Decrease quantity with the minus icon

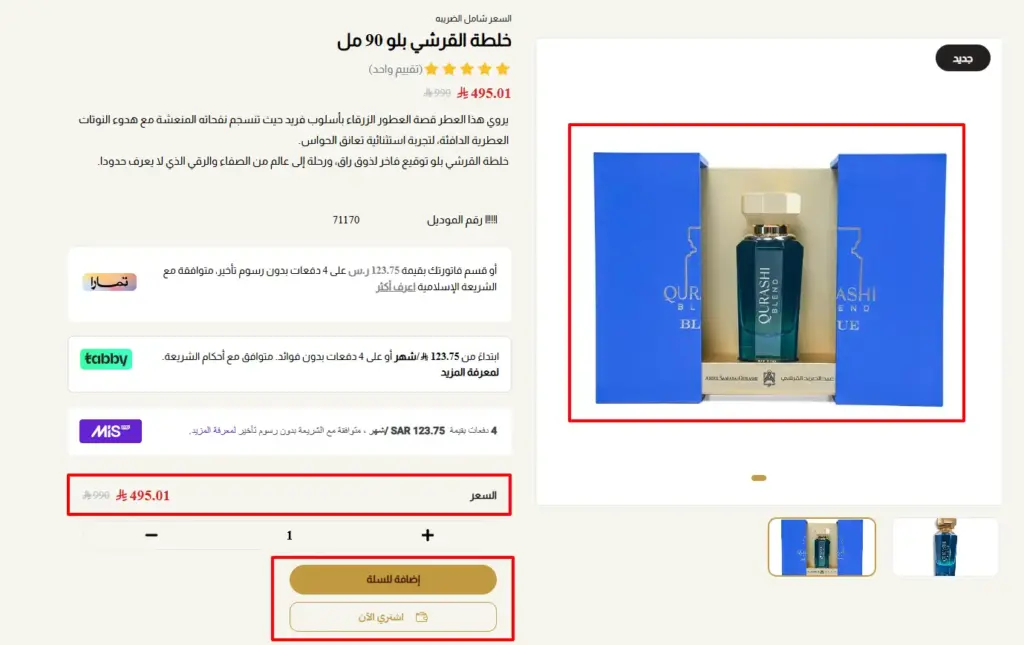(152, 535)
